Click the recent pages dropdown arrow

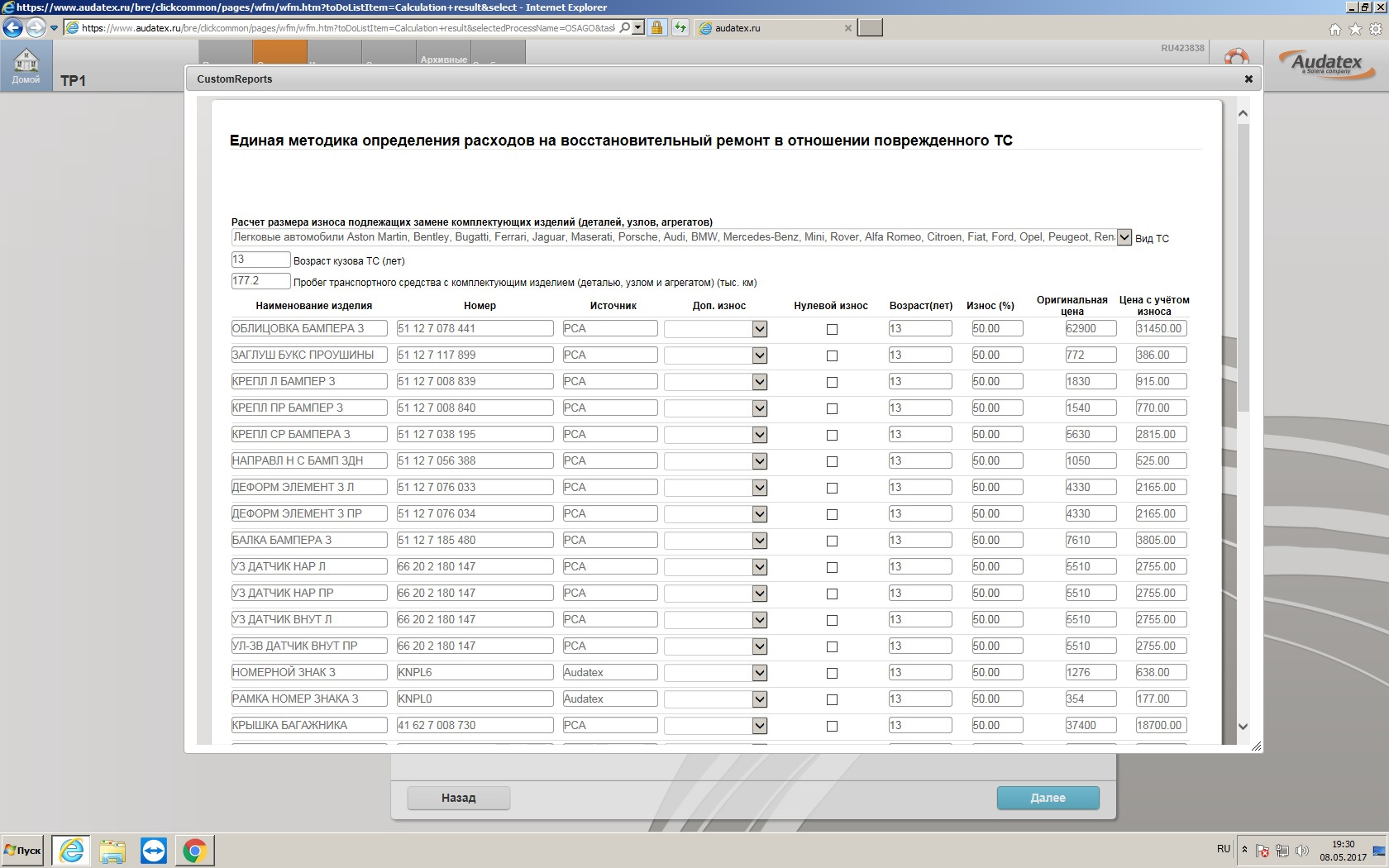pos(54,28)
